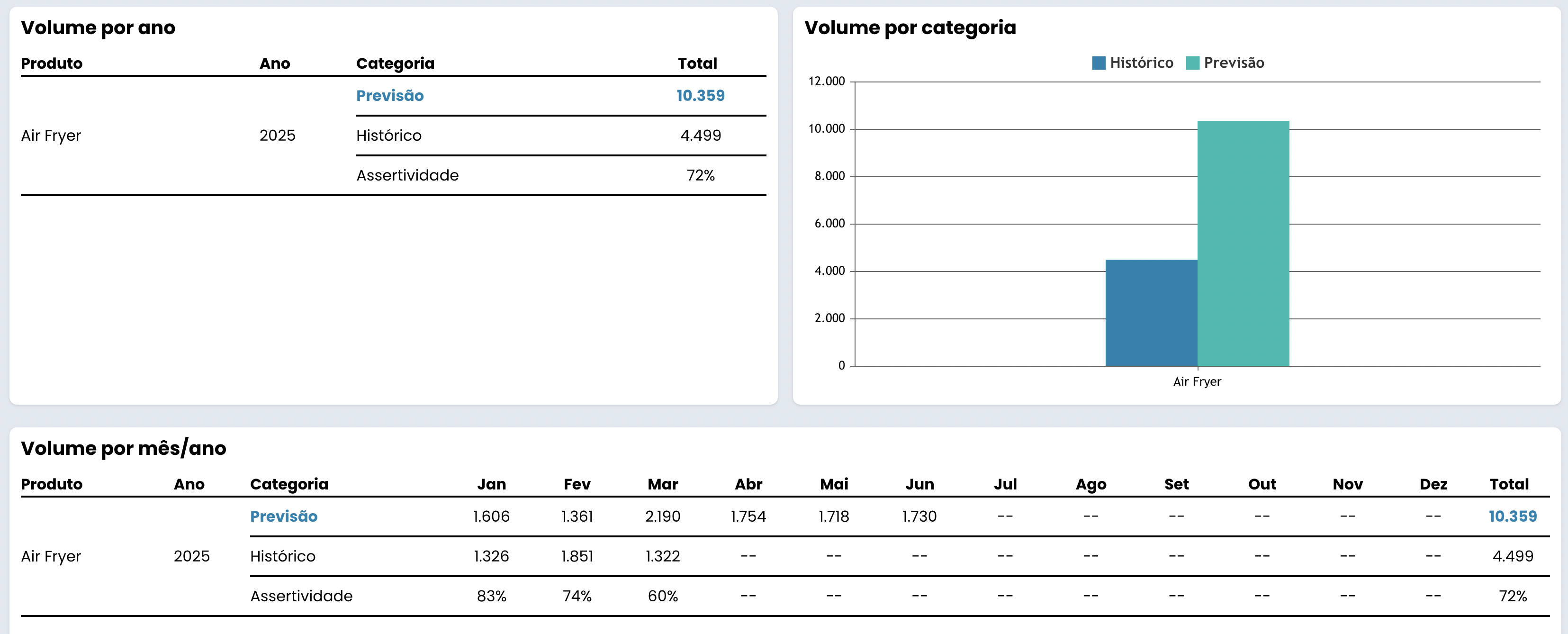Screen dimensions: 1568x634
Task: Click the 6.000 y-axis label
Action: click(829, 224)
